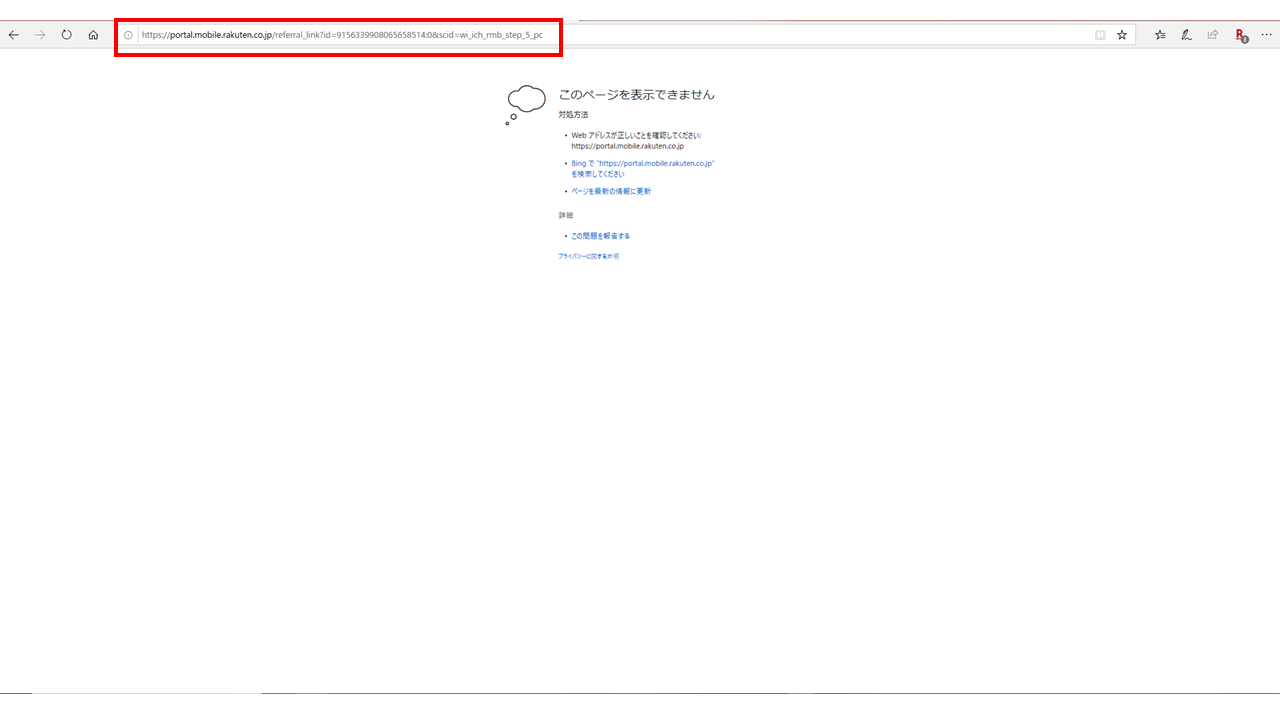Click the 詳細 section label

tap(566, 215)
